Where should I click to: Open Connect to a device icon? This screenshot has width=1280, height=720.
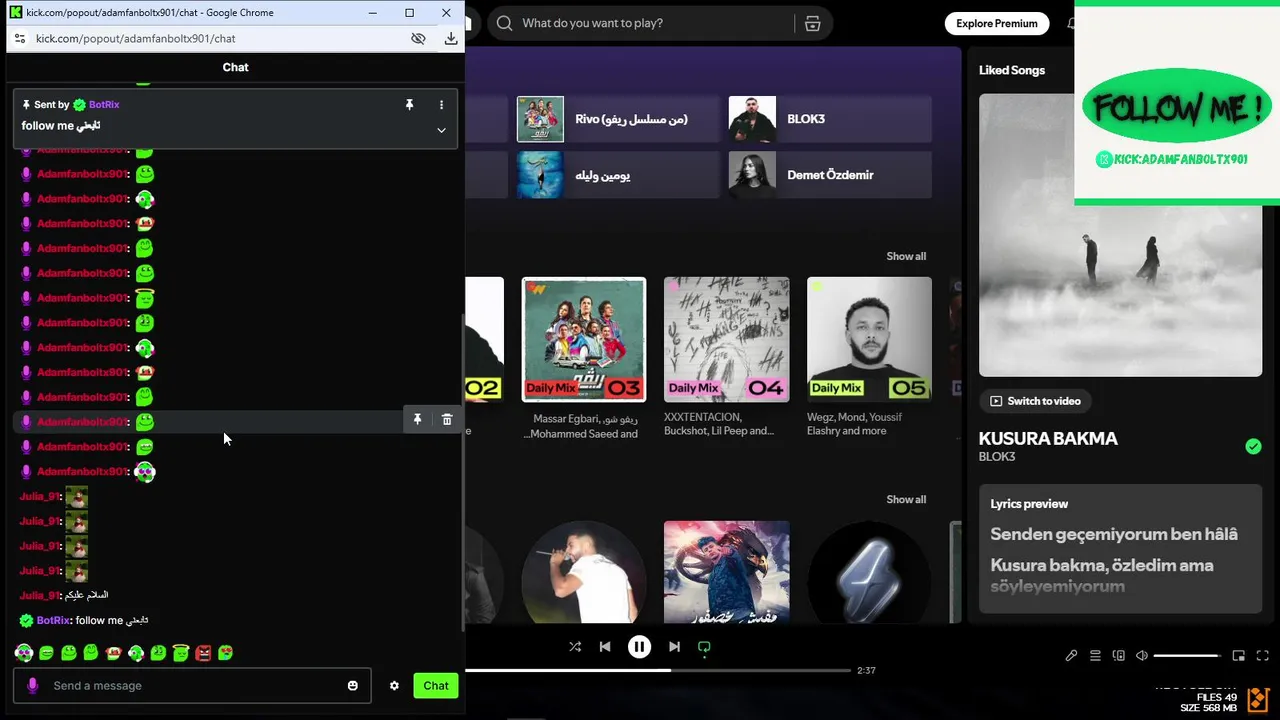point(1119,656)
